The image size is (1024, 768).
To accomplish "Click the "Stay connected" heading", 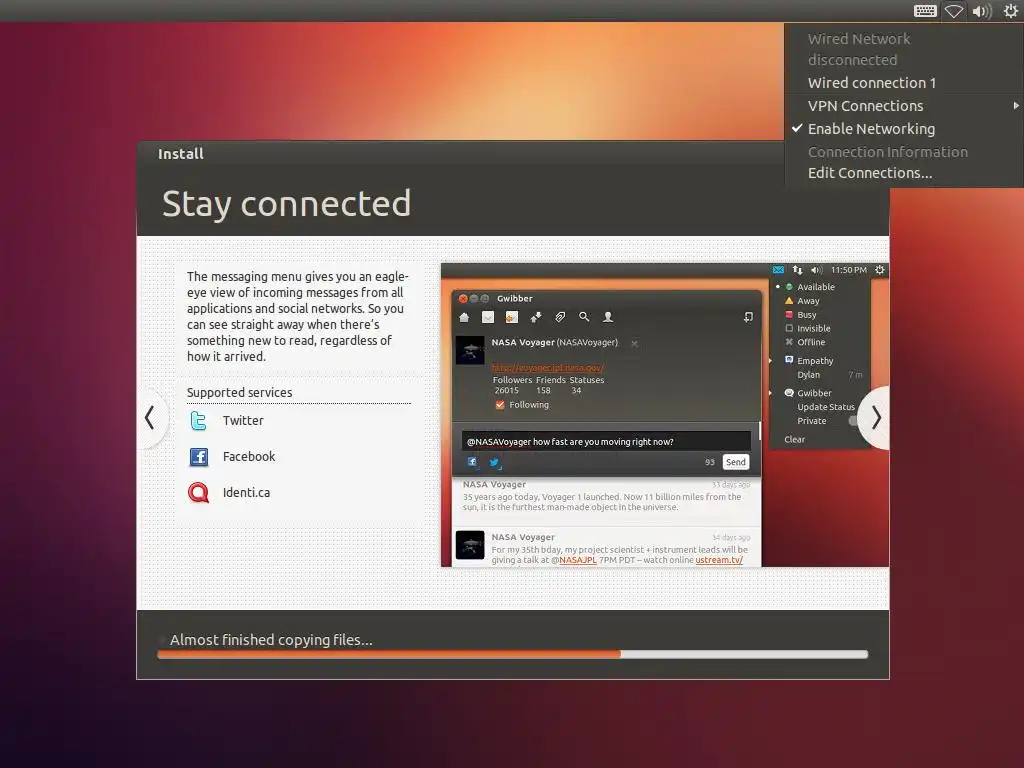I will (287, 203).
